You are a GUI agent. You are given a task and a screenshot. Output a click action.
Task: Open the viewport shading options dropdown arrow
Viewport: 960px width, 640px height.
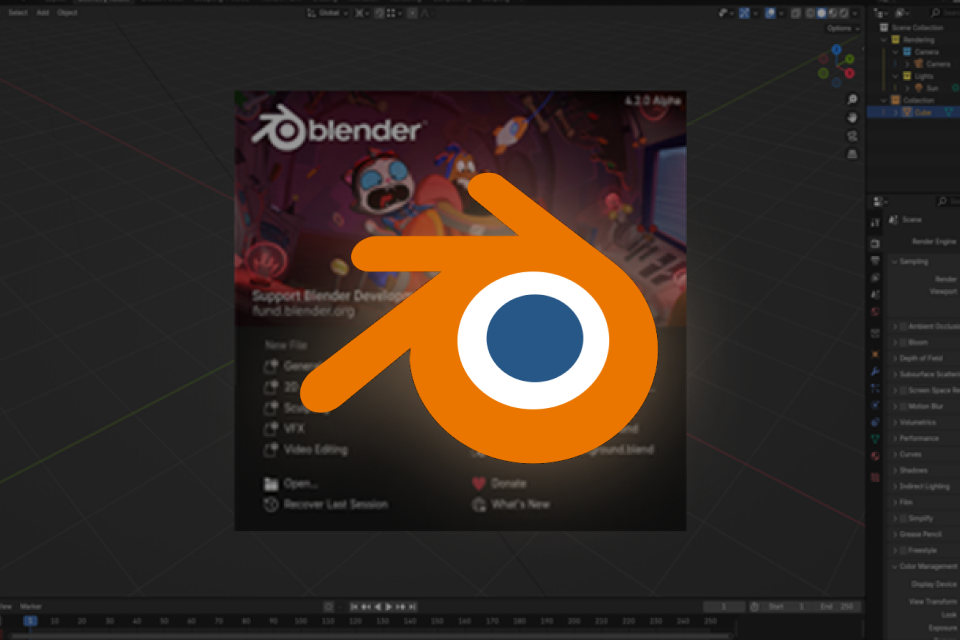(855, 13)
